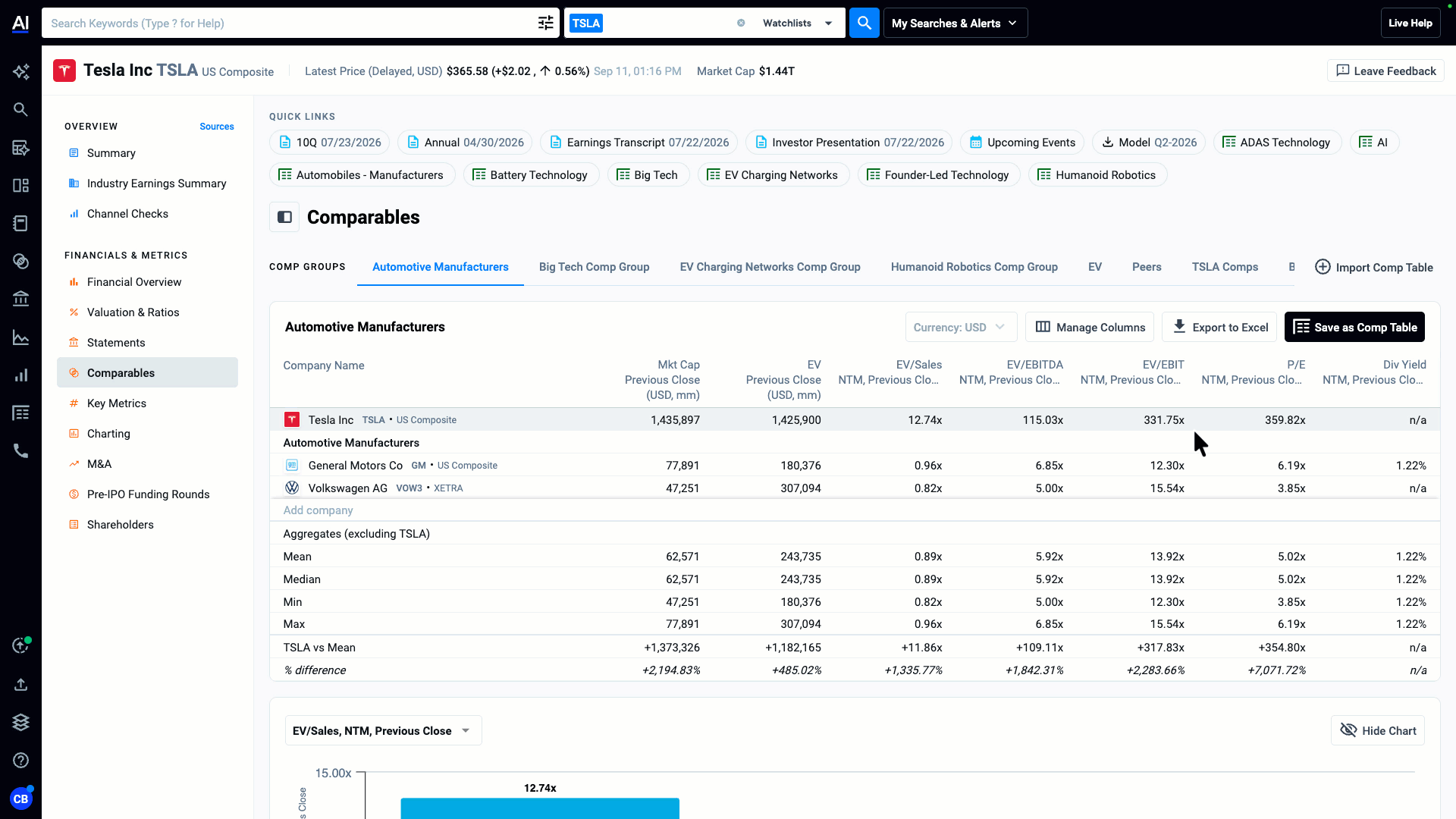The width and height of the screenshot is (1456, 819).
Task: Open Valuation & Ratios page
Action: click(x=133, y=312)
